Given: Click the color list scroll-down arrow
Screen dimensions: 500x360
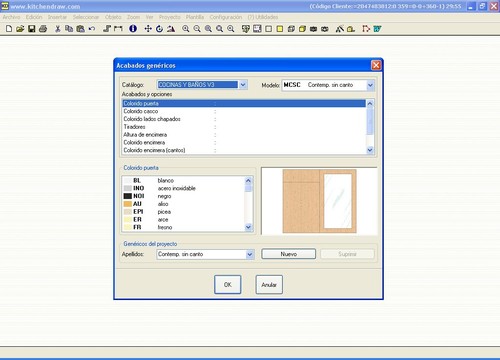Looking at the screenshot, I should coord(248,227).
